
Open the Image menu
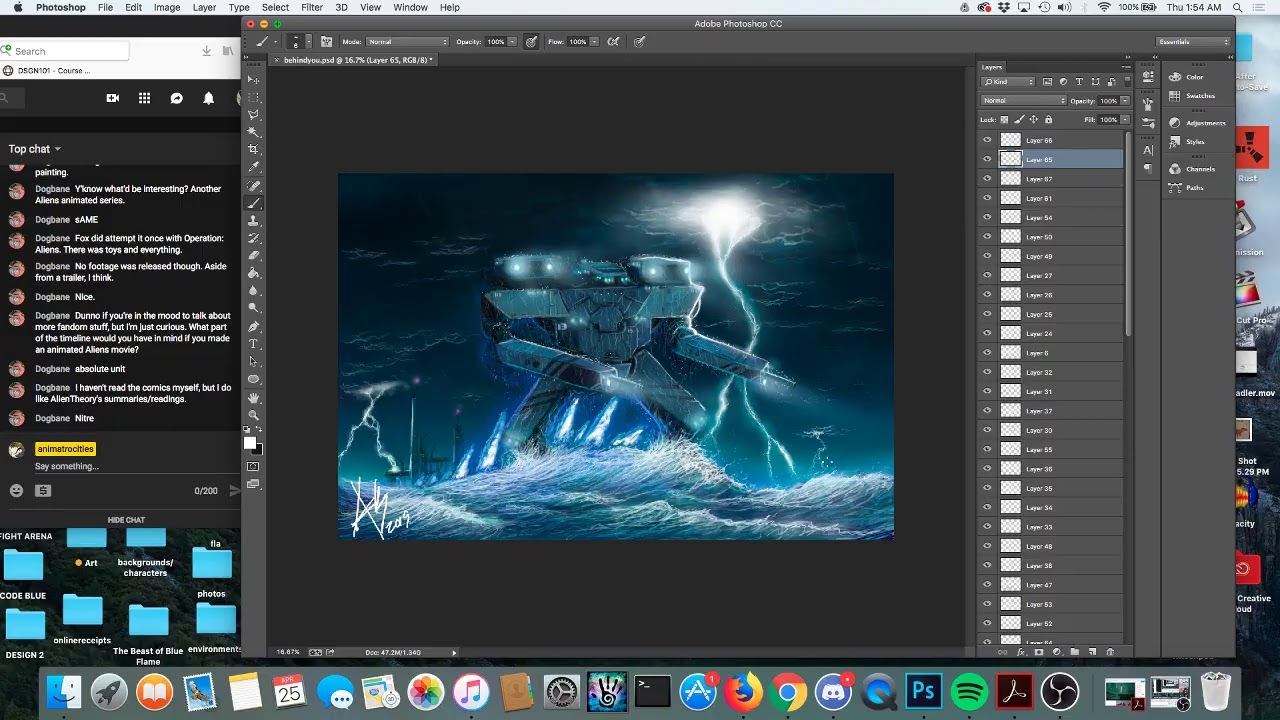click(167, 7)
